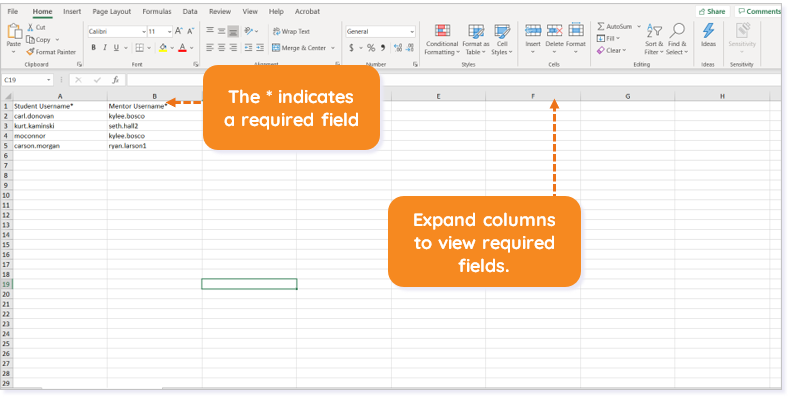Increase the cell indent
This screenshot has height=407, width=791.
coord(260,47)
